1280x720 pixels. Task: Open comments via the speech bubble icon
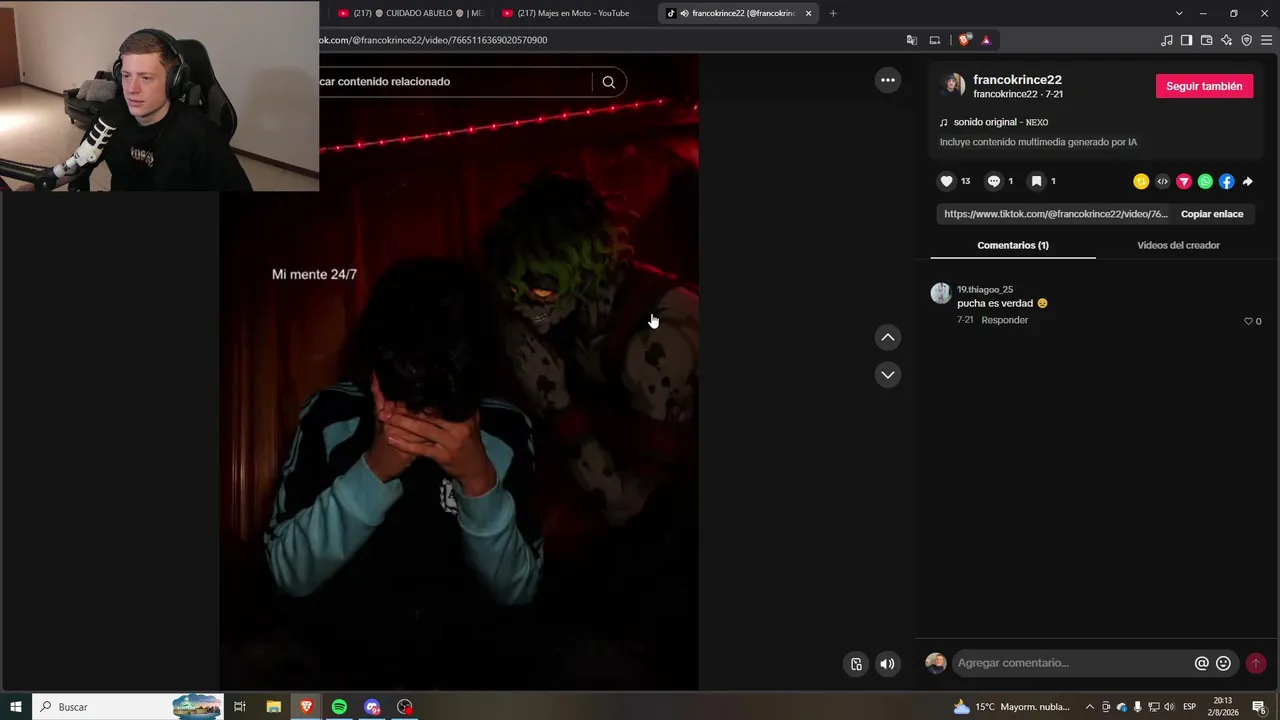[993, 181]
